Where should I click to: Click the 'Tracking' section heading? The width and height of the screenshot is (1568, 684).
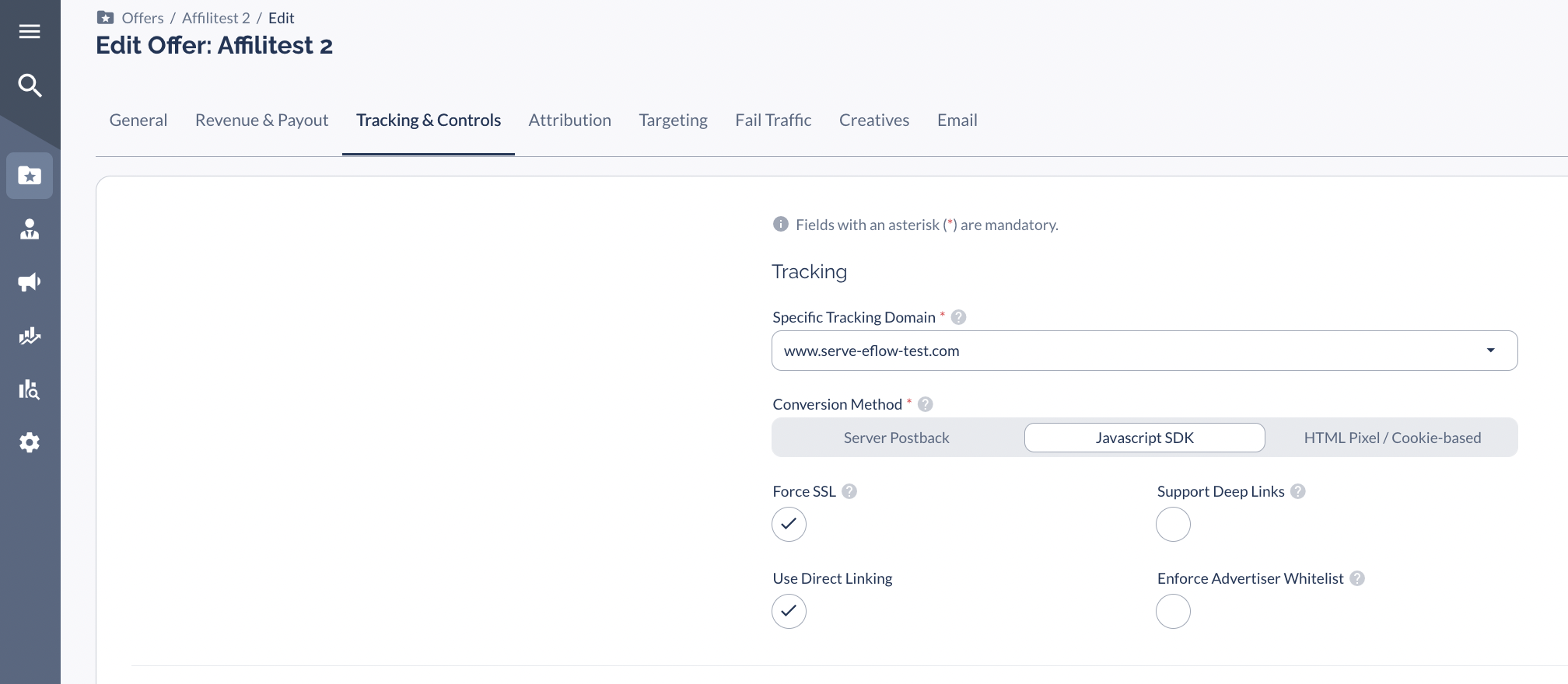tap(810, 271)
